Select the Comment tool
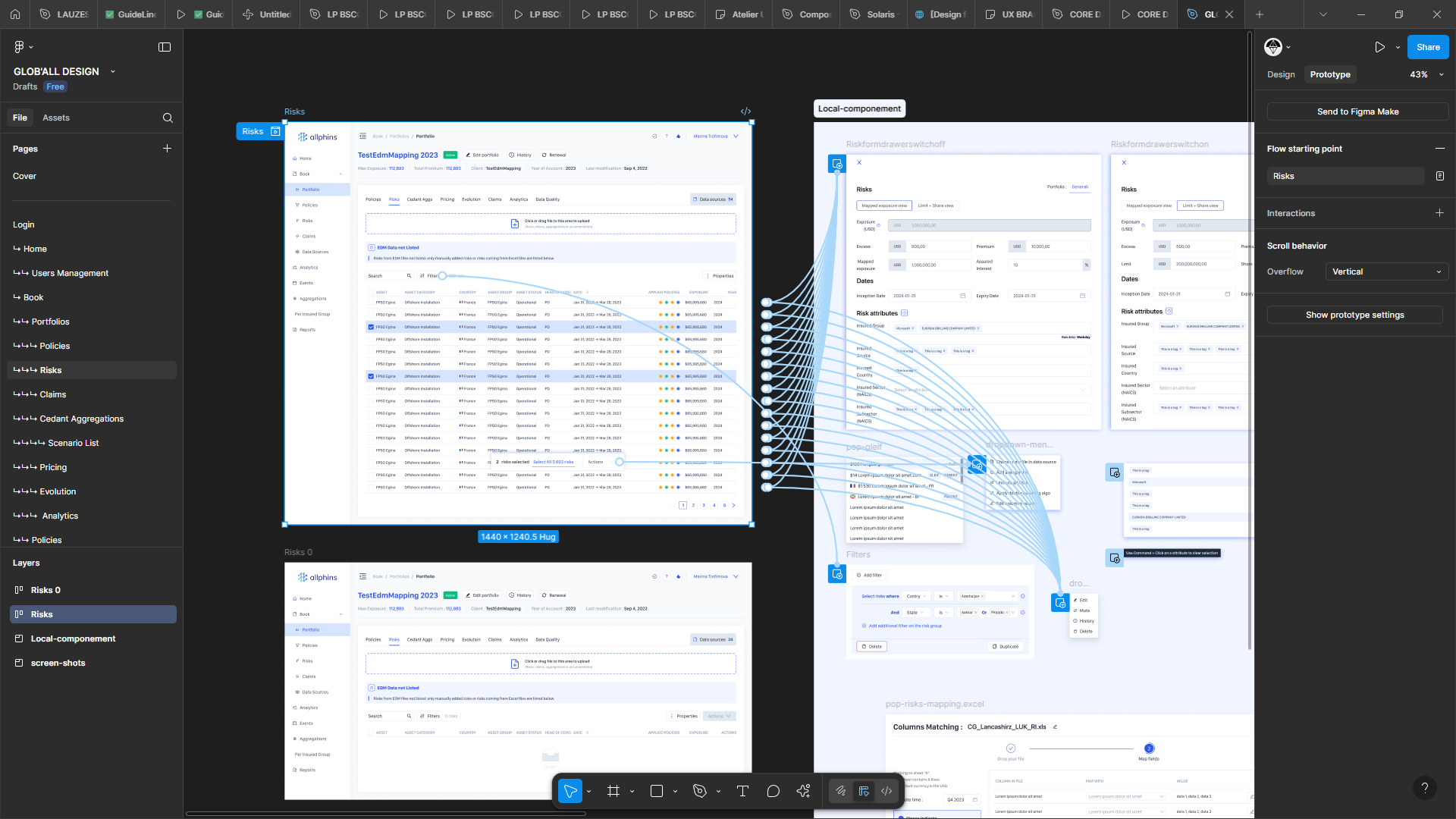This screenshot has height=819, width=1456. 773,791
